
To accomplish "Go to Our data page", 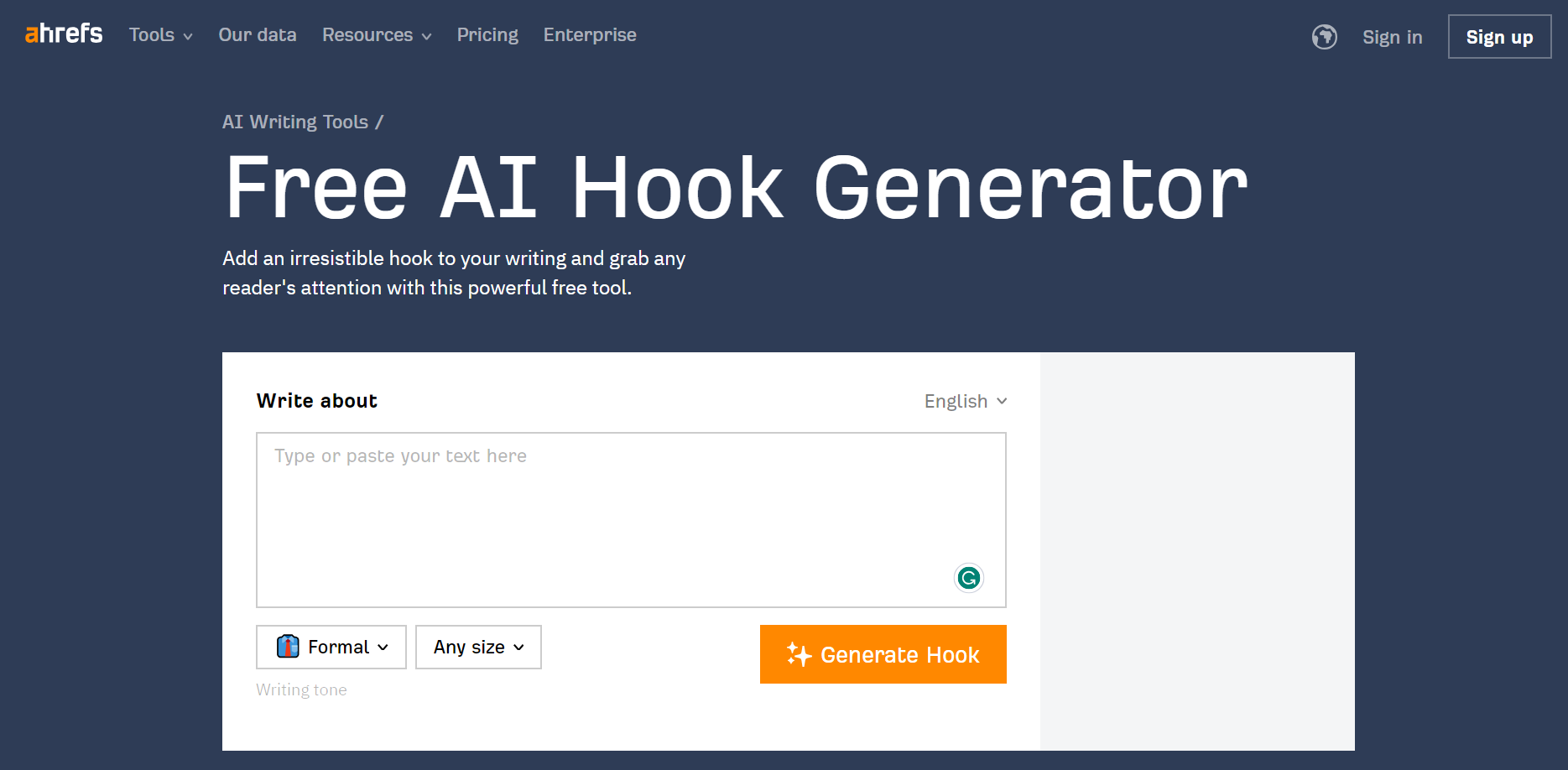I will (x=258, y=35).
